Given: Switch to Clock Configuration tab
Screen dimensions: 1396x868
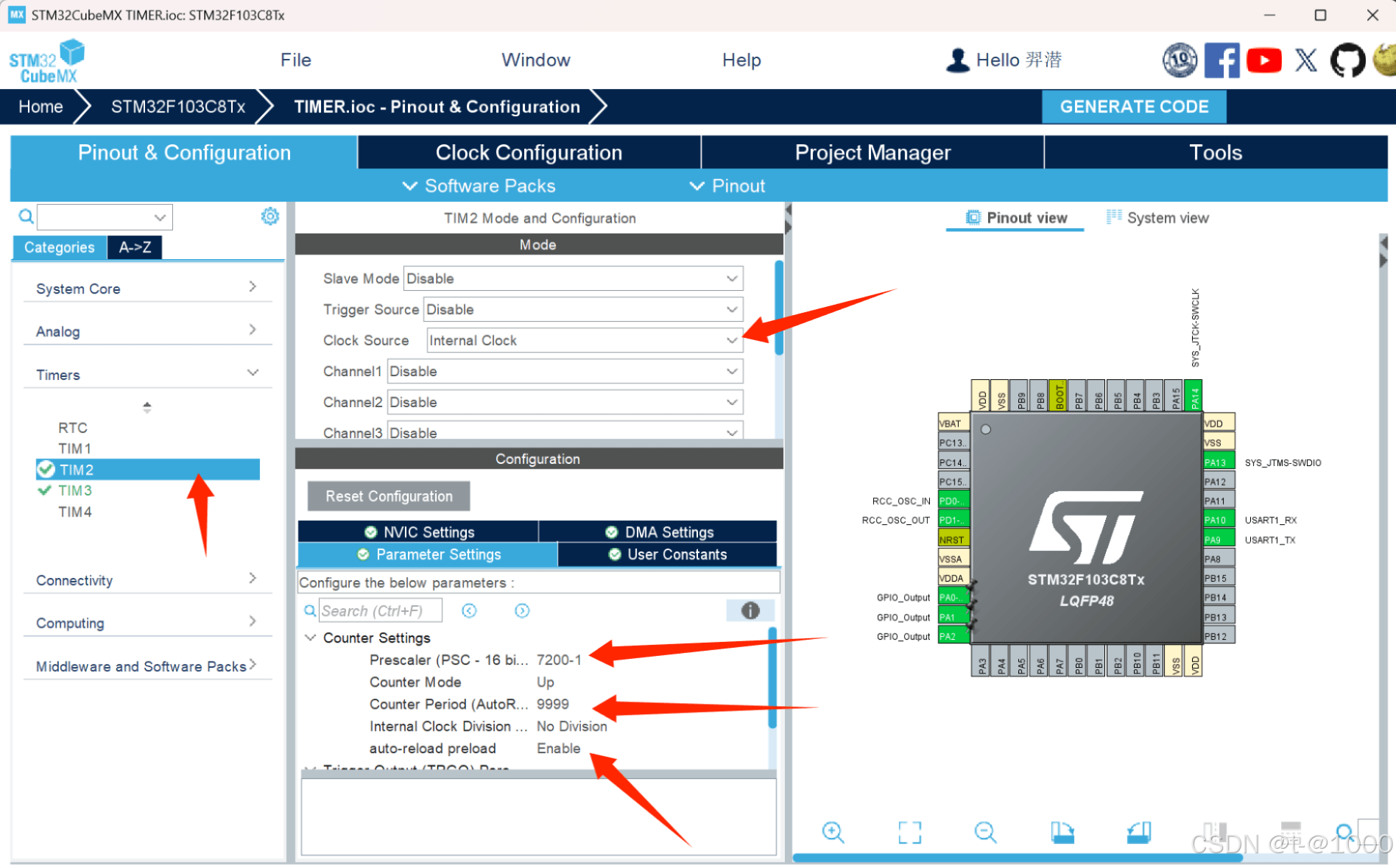Looking at the screenshot, I should pyautogui.click(x=529, y=152).
